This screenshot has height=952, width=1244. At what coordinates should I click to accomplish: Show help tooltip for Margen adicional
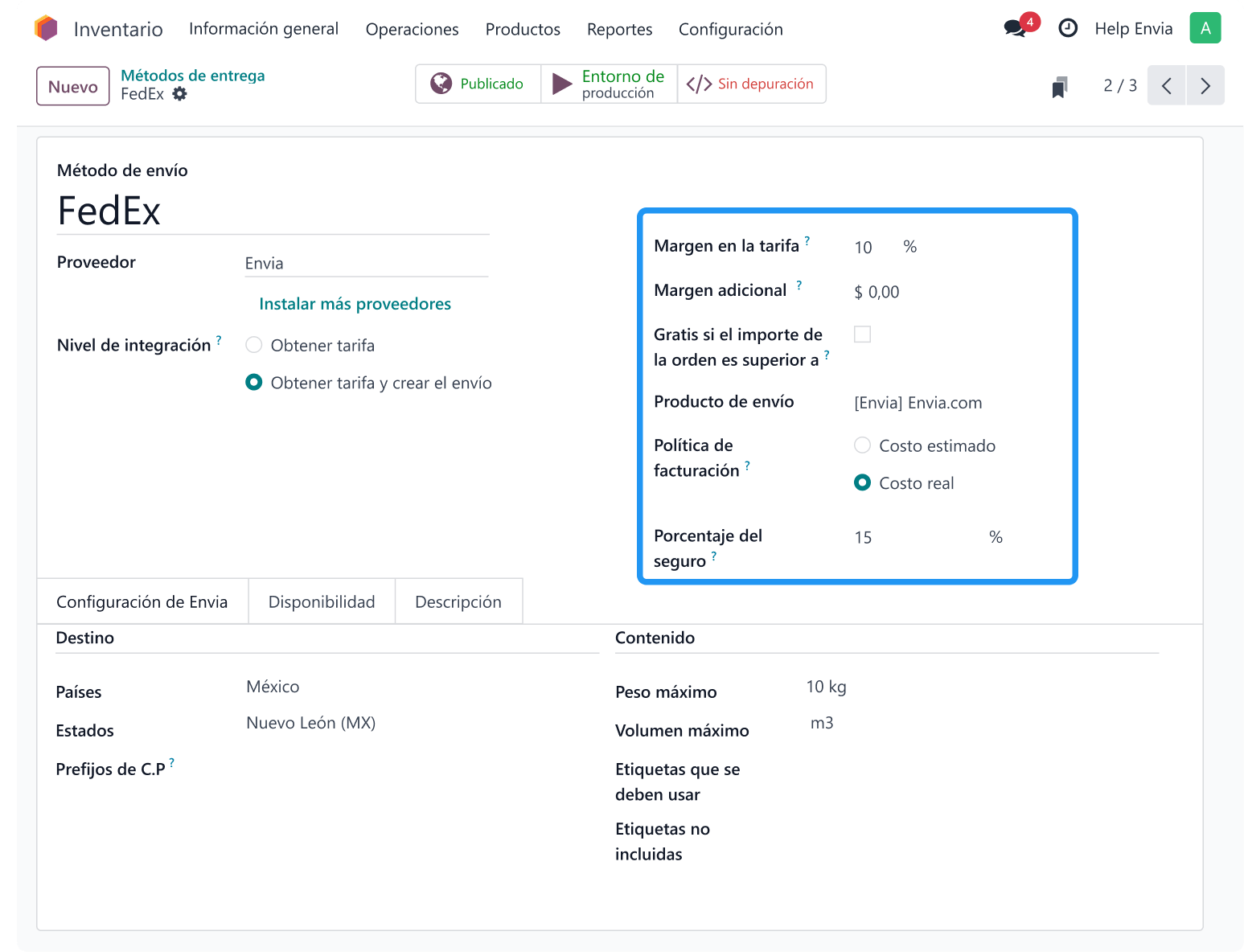(799, 285)
